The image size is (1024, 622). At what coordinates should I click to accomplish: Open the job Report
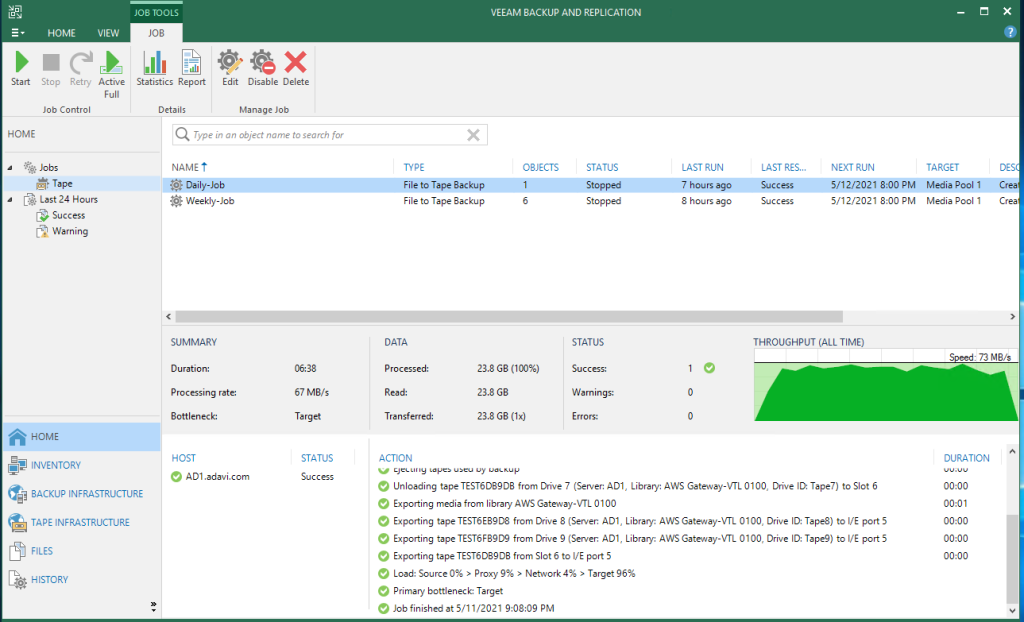pos(191,69)
